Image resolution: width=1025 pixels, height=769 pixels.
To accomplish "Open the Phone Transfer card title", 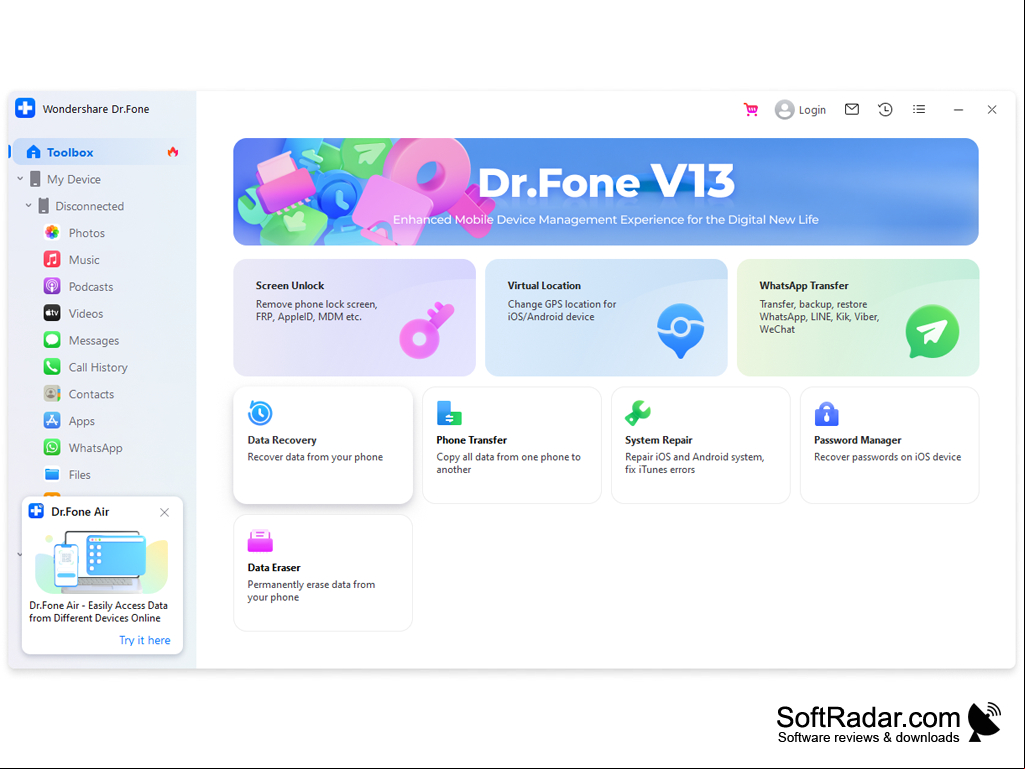I will pyautogui.click(x=471, y=440).
